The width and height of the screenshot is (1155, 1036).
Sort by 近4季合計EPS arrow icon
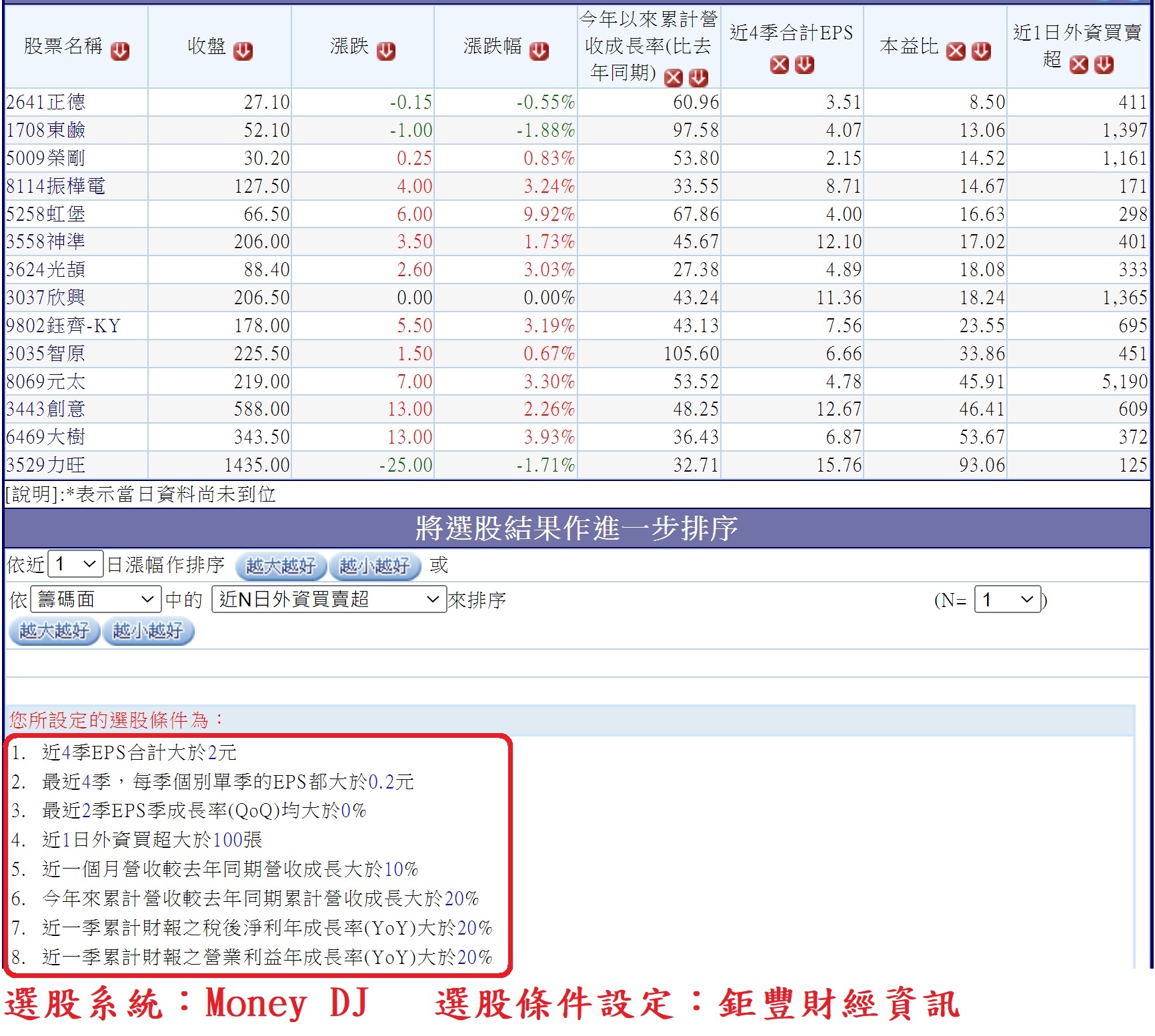click(805, 64)
